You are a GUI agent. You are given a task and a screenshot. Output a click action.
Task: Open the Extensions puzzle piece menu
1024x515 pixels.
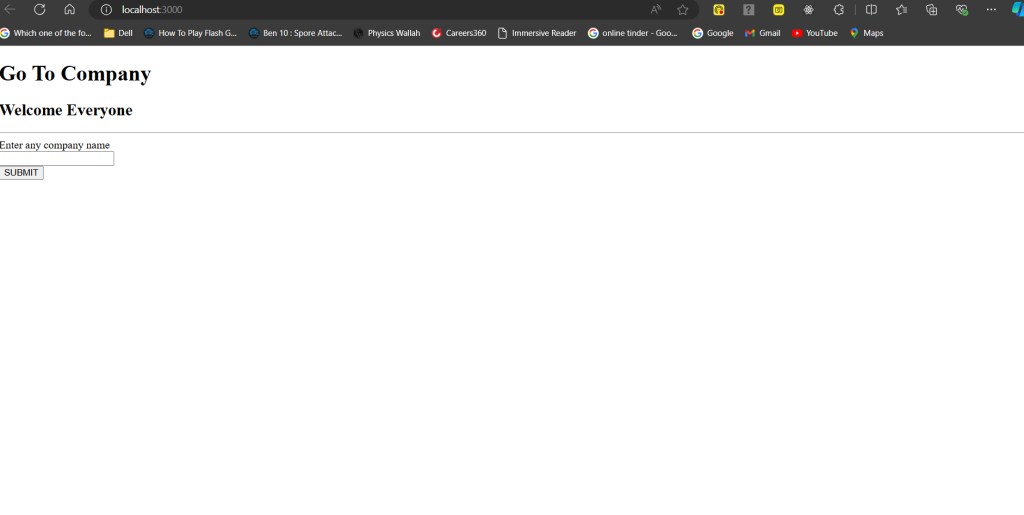click(x=839, y=9)
